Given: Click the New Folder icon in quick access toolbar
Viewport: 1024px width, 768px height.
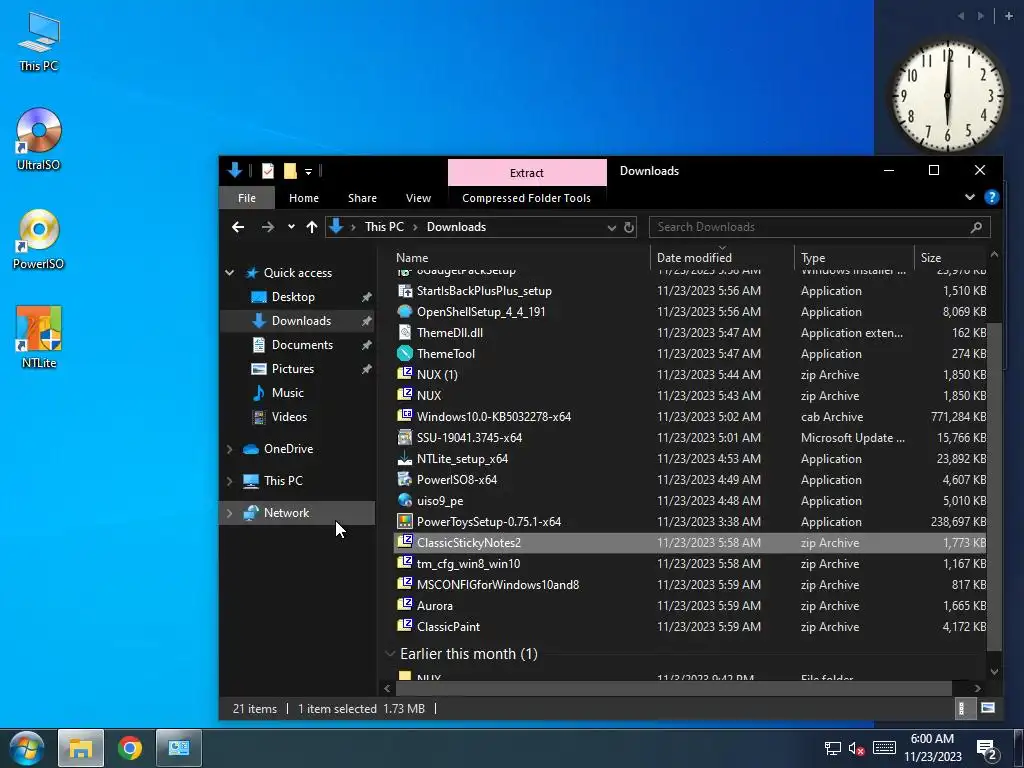Looking at the screenshot, I should pyautogui.click(x=290, y=171).
